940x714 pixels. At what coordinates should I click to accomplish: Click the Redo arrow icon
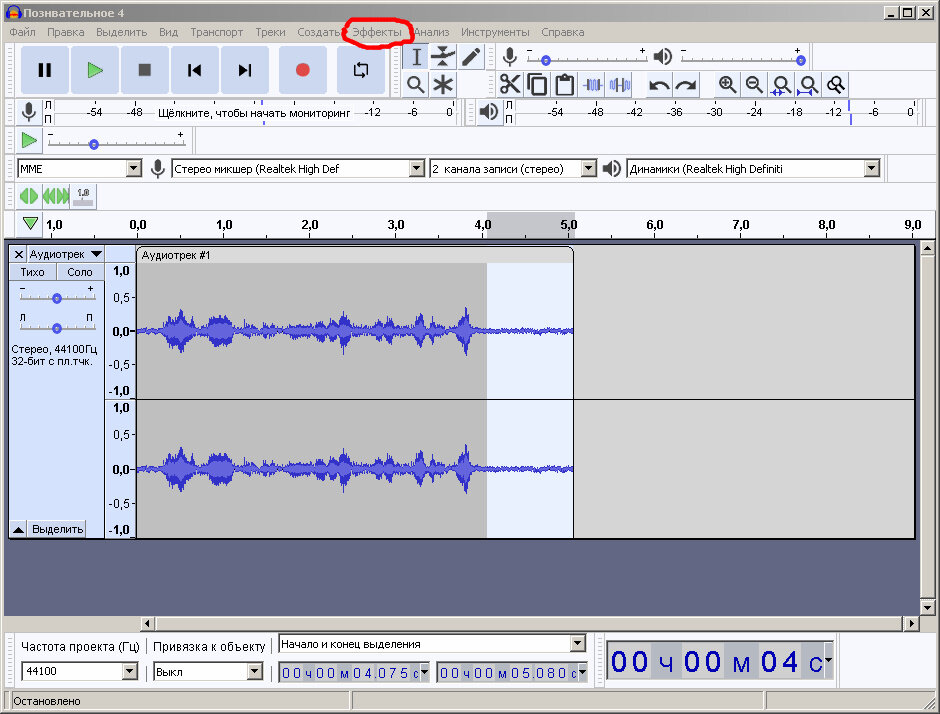pos(686,85)
